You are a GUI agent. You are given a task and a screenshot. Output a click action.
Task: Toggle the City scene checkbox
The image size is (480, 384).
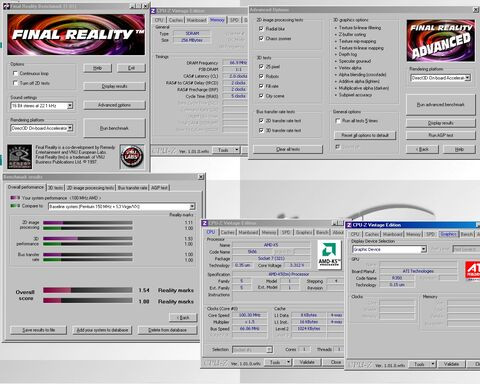(261, 96)
